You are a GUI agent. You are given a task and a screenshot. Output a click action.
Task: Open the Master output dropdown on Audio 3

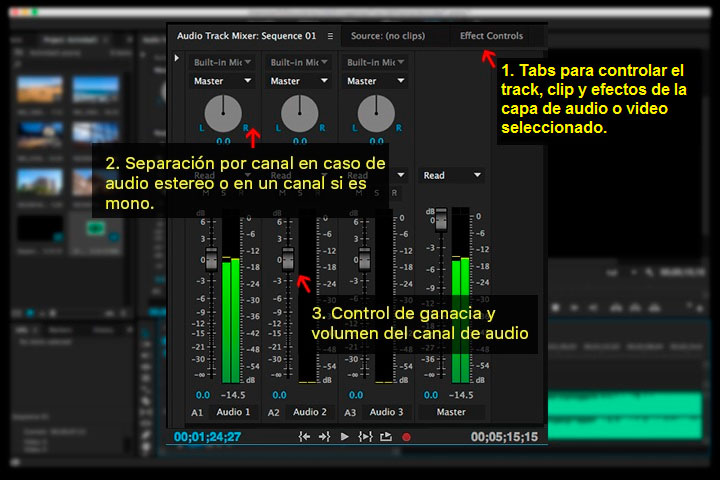pos(376,81)
